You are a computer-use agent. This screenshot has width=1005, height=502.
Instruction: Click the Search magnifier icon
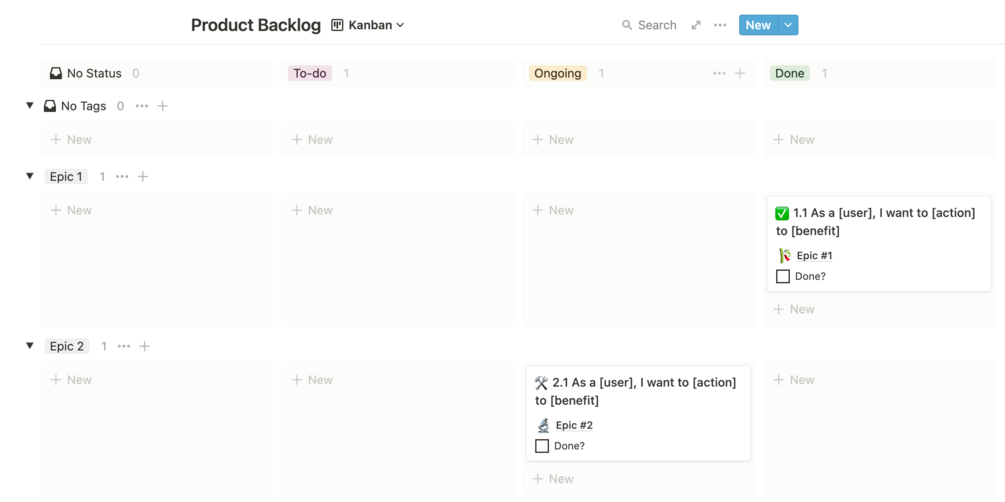(627, 25)
